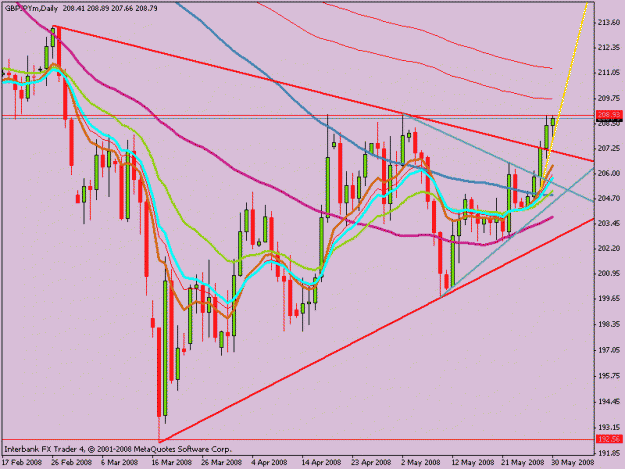Select the 193.15 price scale value
625x469 pixels.
608,427
